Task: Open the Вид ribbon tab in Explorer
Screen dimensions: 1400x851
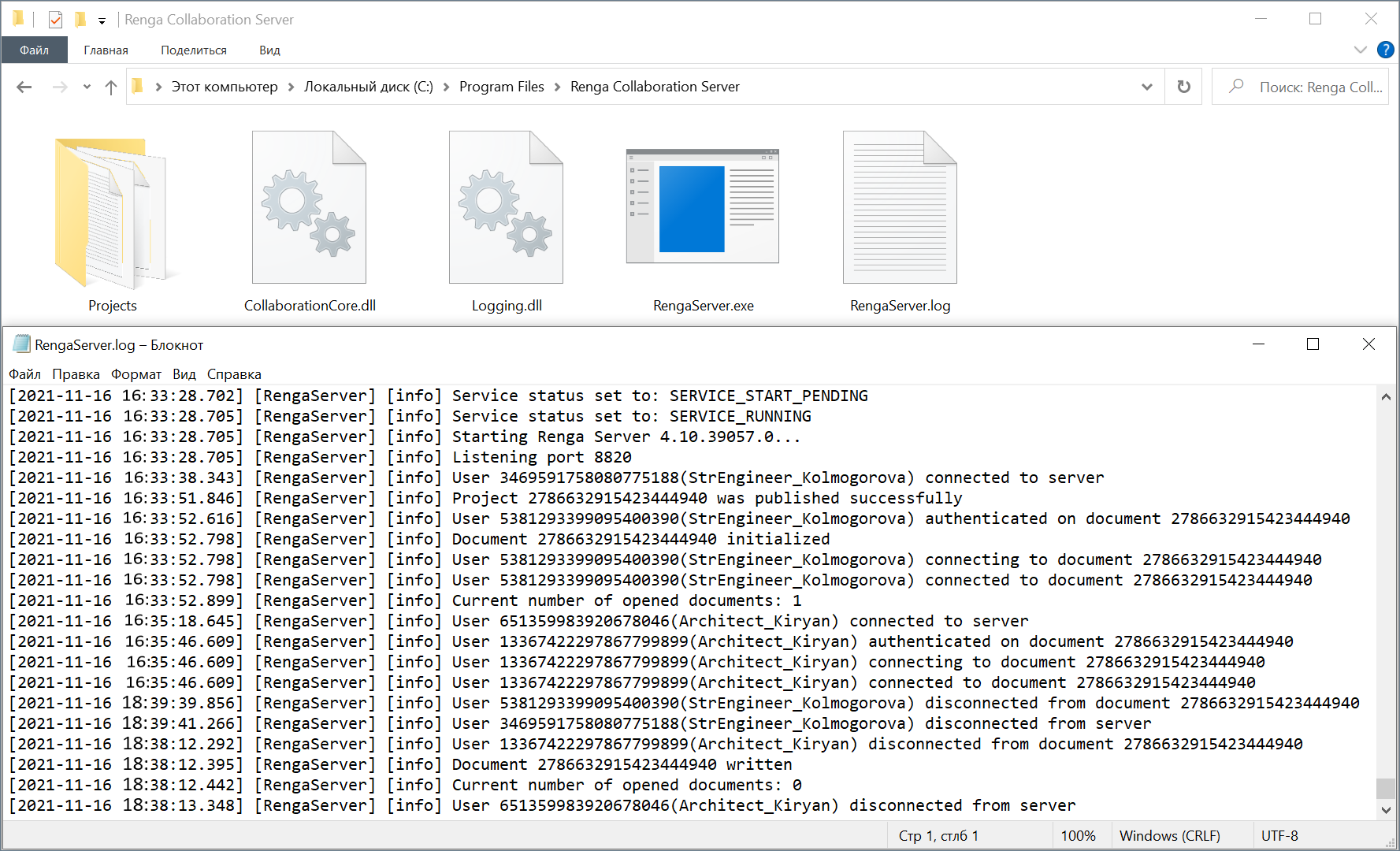Action: point(269,50)
